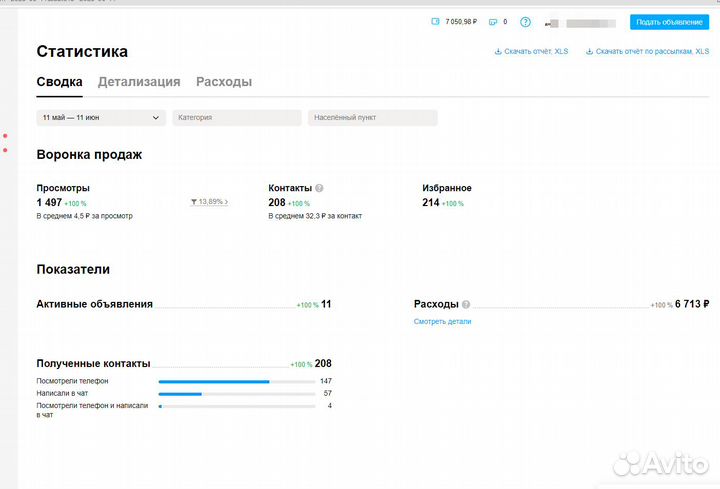Viewport: 720px width, 489px height.
Task: Click the Показатели heading
Action: click(x=73, y=270)
